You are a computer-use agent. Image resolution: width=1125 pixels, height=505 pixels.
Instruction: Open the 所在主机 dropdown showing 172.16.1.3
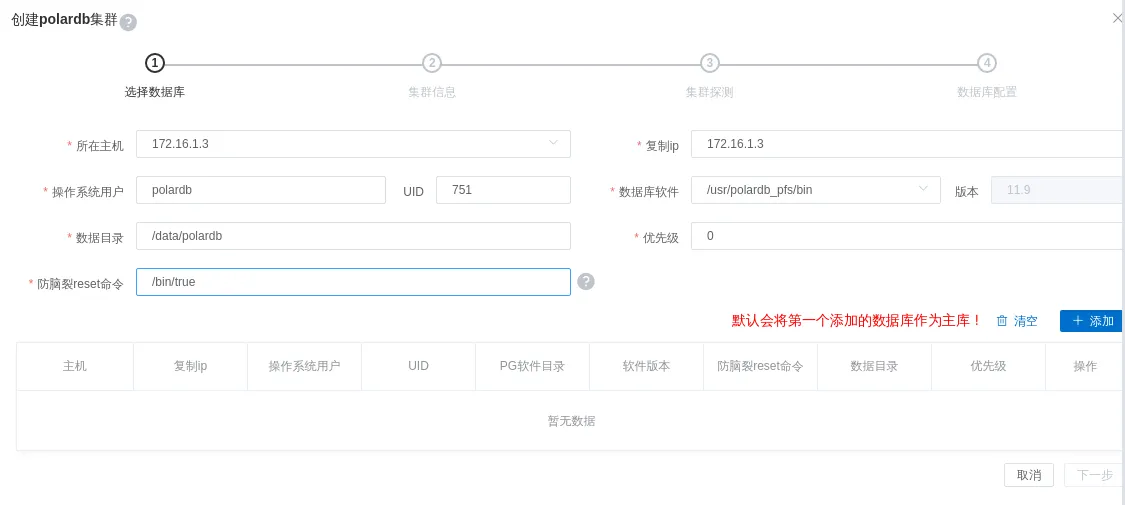click(353, 143)
